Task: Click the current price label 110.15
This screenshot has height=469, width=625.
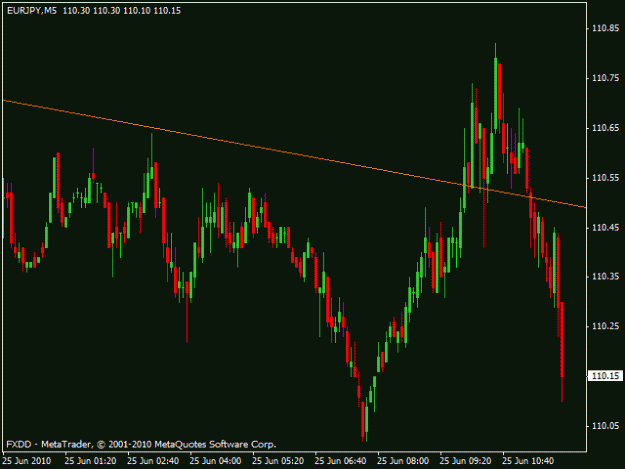Action: (605, 376)
